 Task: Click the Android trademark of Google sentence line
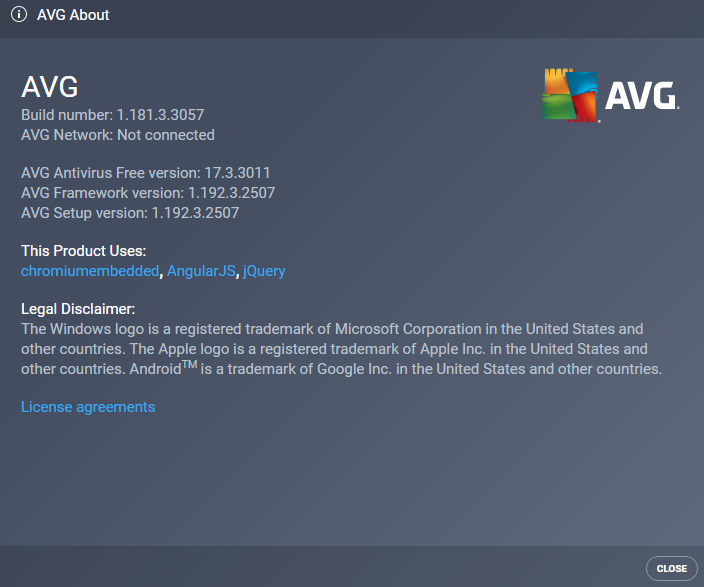[x=342, y=369]
